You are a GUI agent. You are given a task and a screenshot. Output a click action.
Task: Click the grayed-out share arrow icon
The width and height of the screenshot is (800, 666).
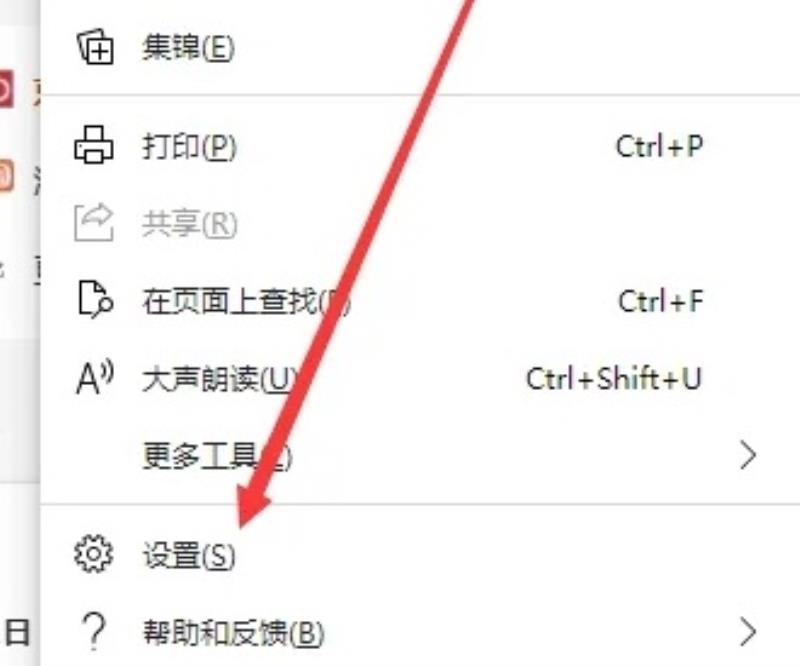94,222
